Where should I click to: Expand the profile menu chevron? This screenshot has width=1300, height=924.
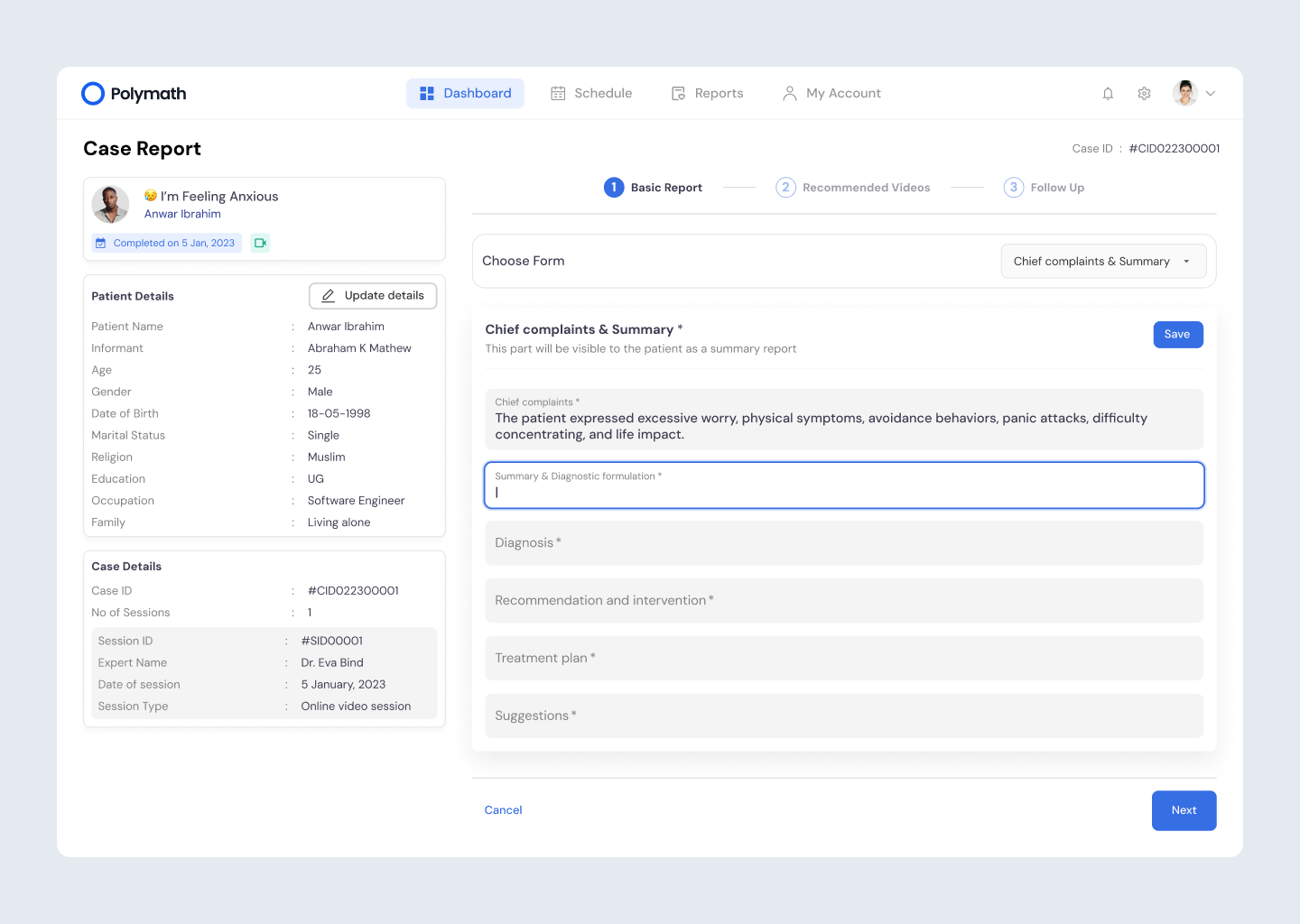click(x=1211, y=94)
